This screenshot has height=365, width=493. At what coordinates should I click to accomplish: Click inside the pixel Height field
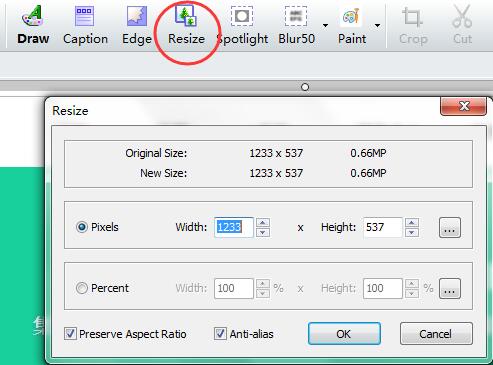pos(383,227)
